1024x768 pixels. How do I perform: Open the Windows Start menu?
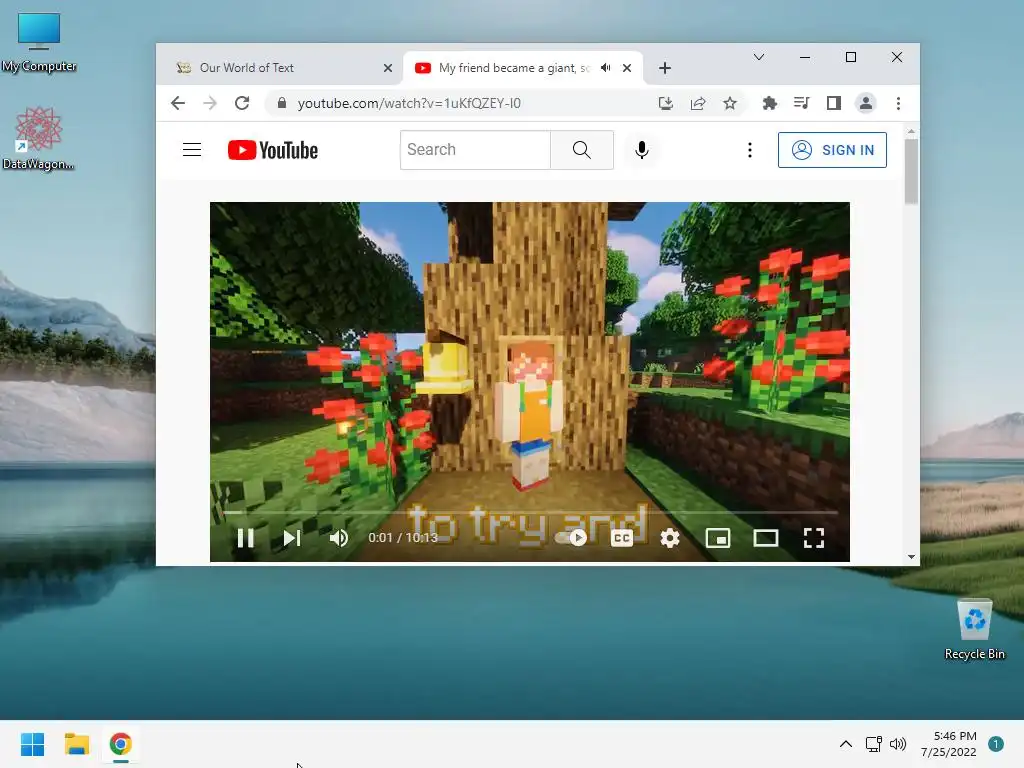(33, 744)
